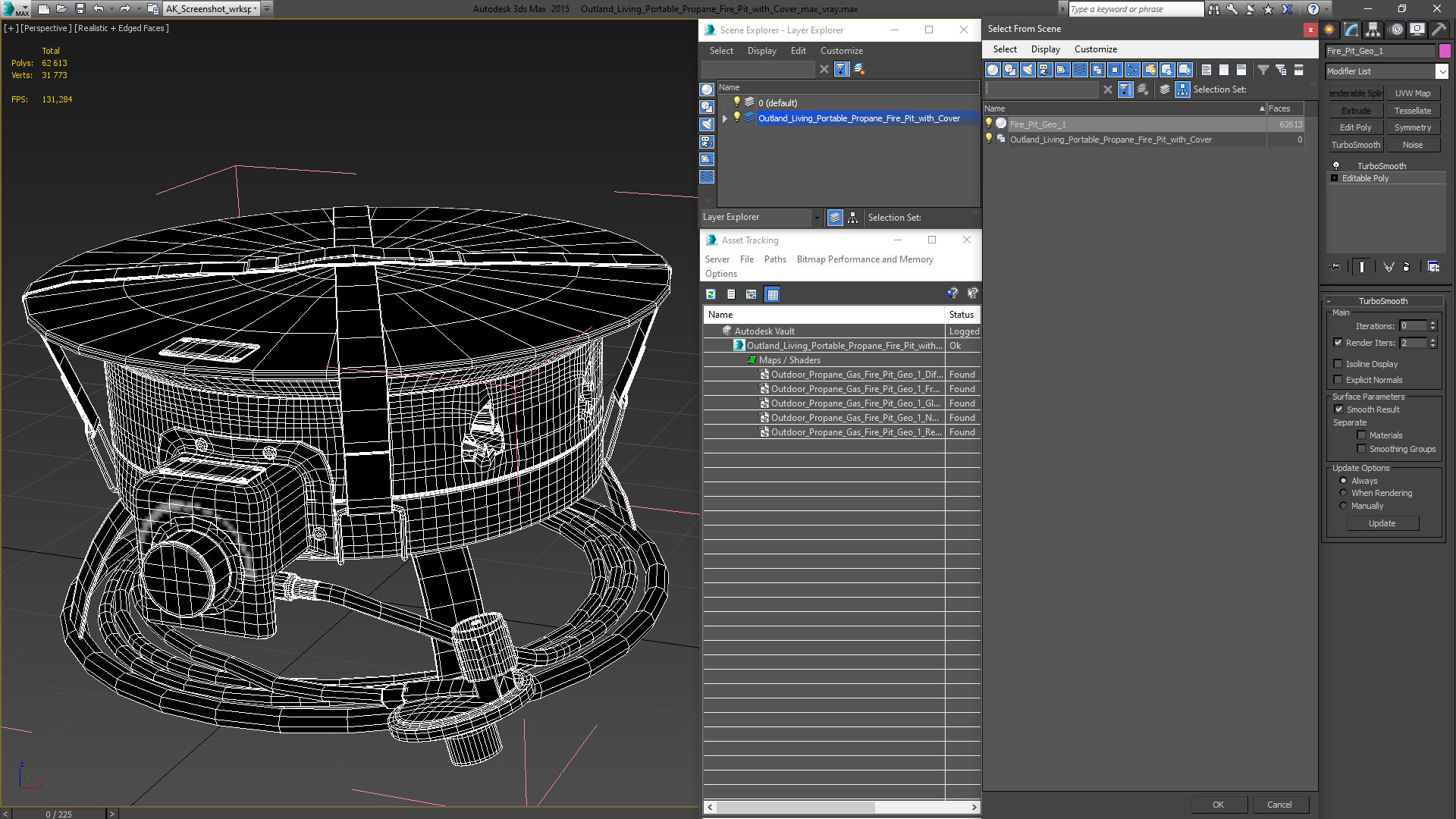Toggle the TurboSmooth modifier lightbulb in the stack
Screen dimensions: 1456x819
tap(1336, 165)
